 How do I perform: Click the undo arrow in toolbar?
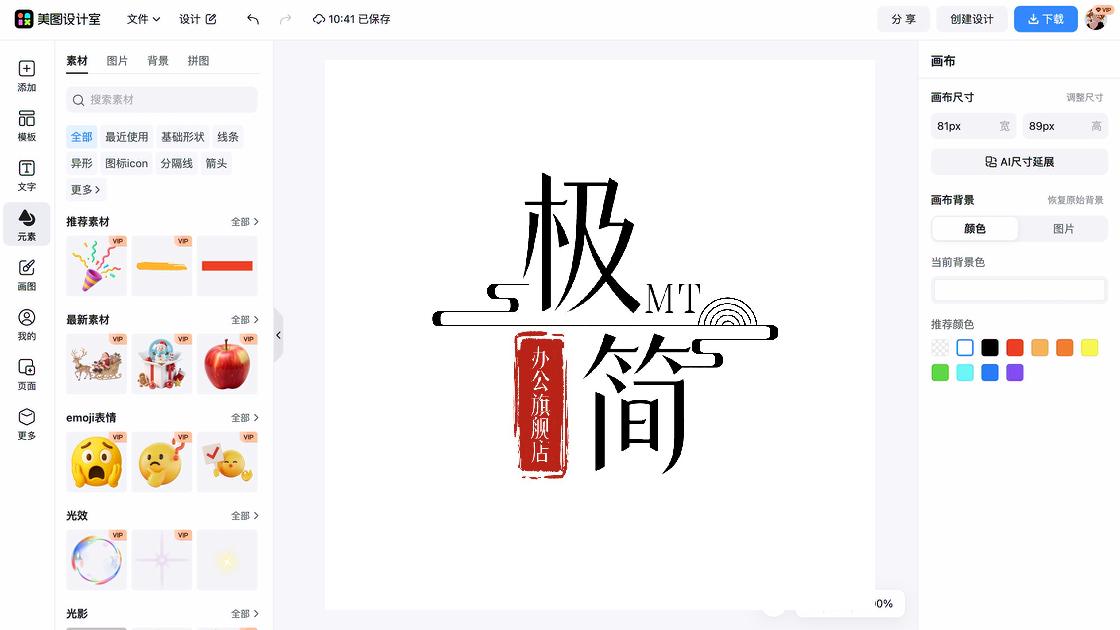coord(253,19)
